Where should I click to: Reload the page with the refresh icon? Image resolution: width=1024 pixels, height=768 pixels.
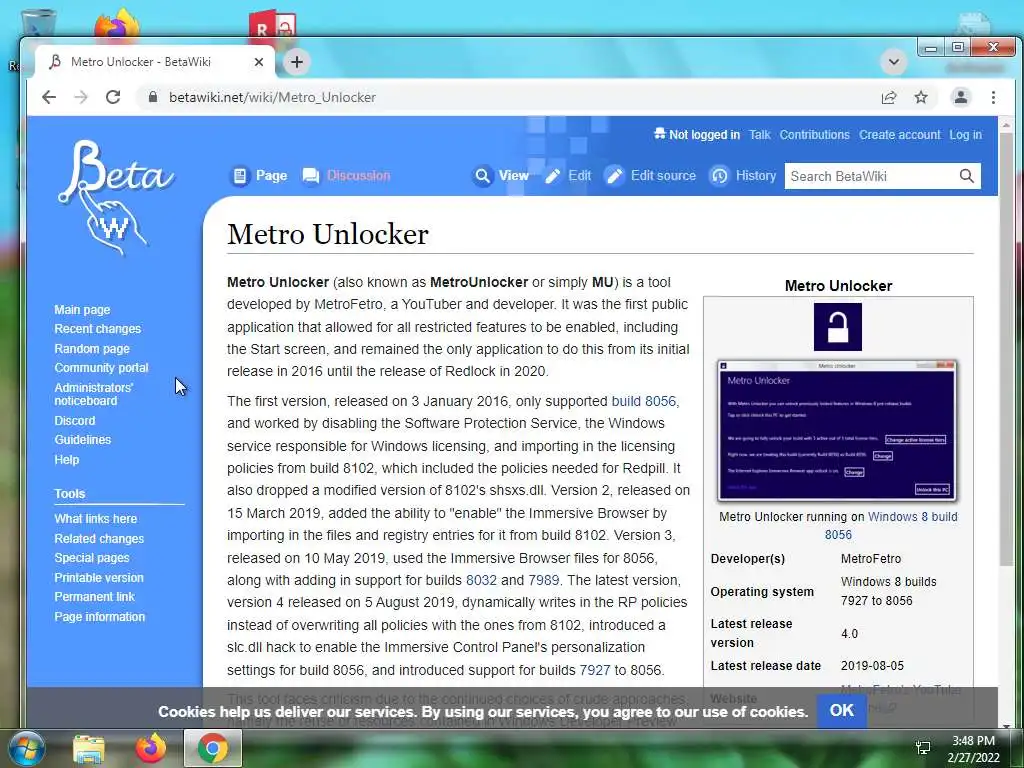(113, 97)
